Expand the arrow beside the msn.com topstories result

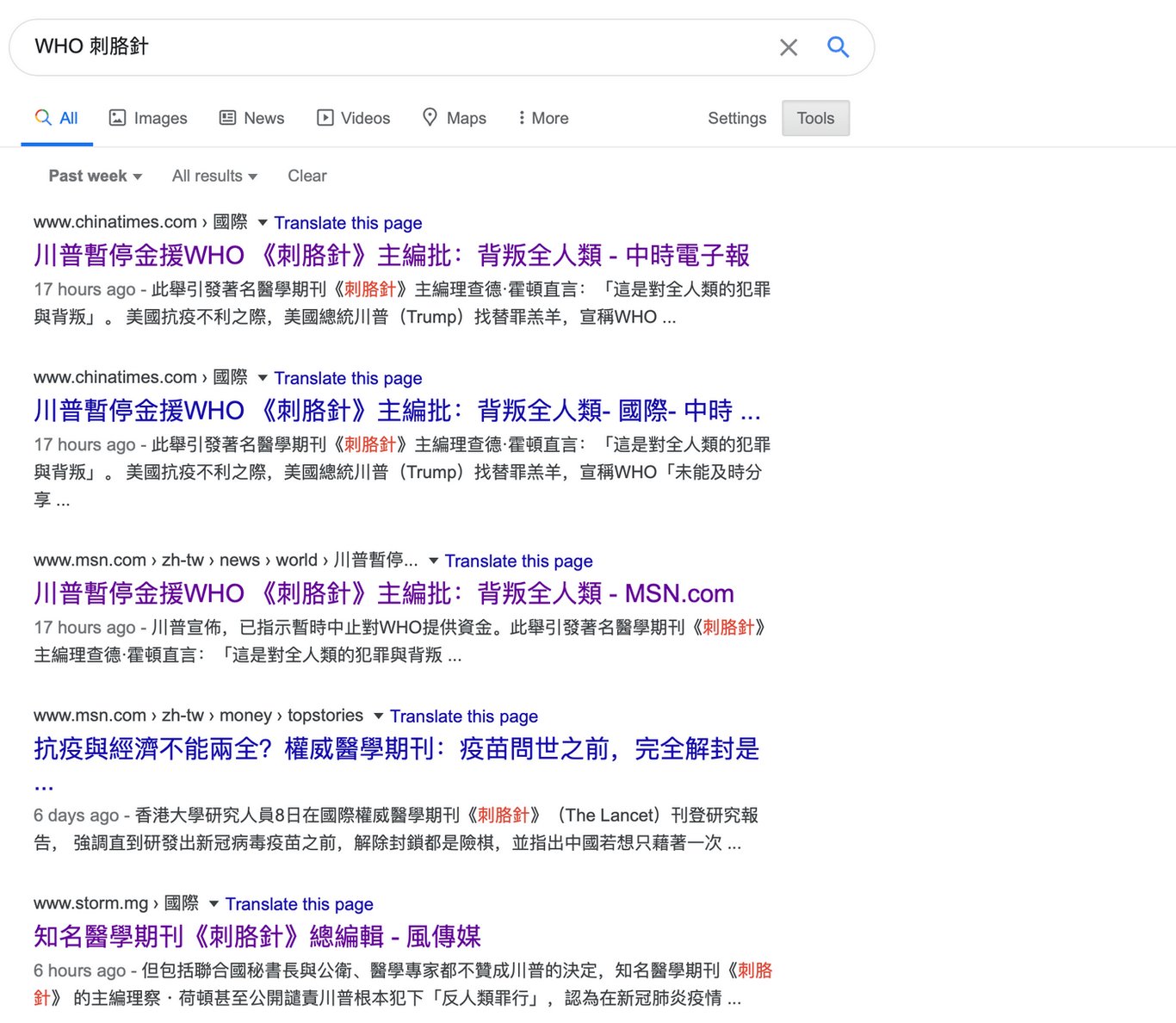[x=378, y=716]
